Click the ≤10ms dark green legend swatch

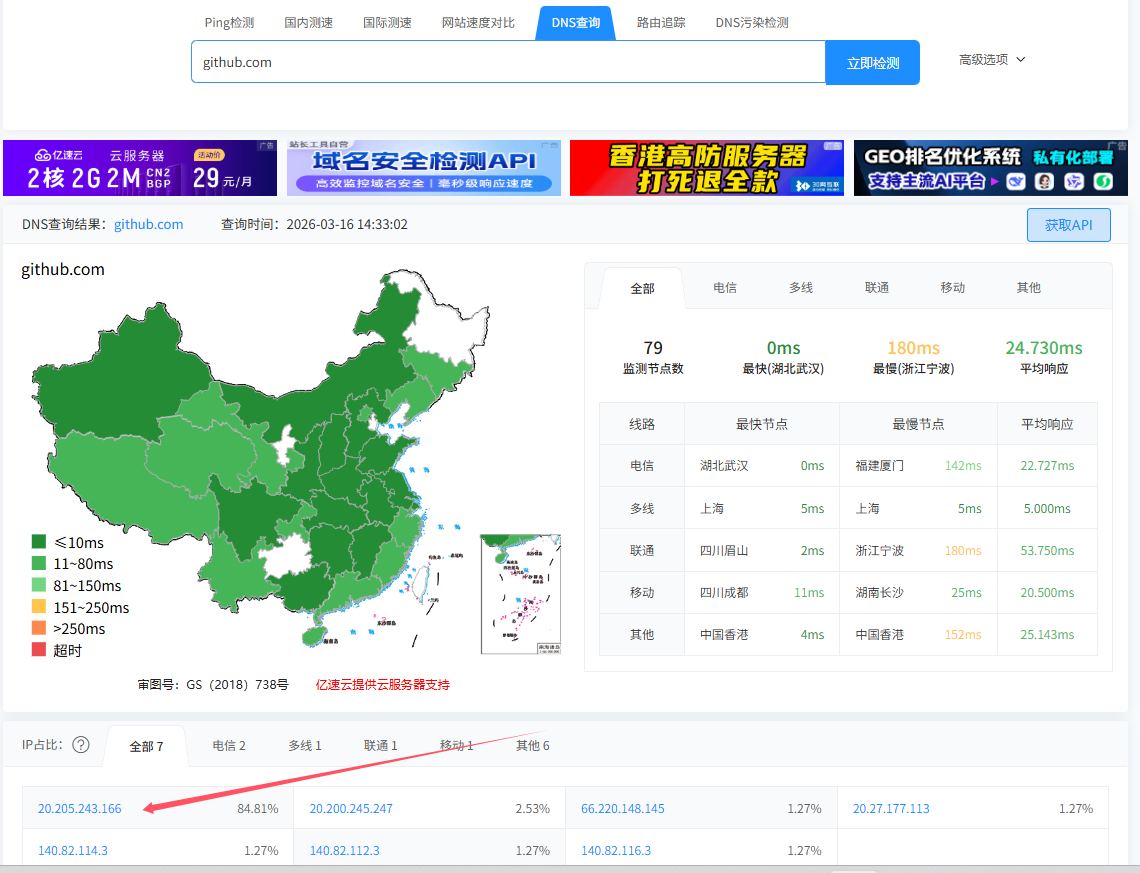click(x=39, y=542)
